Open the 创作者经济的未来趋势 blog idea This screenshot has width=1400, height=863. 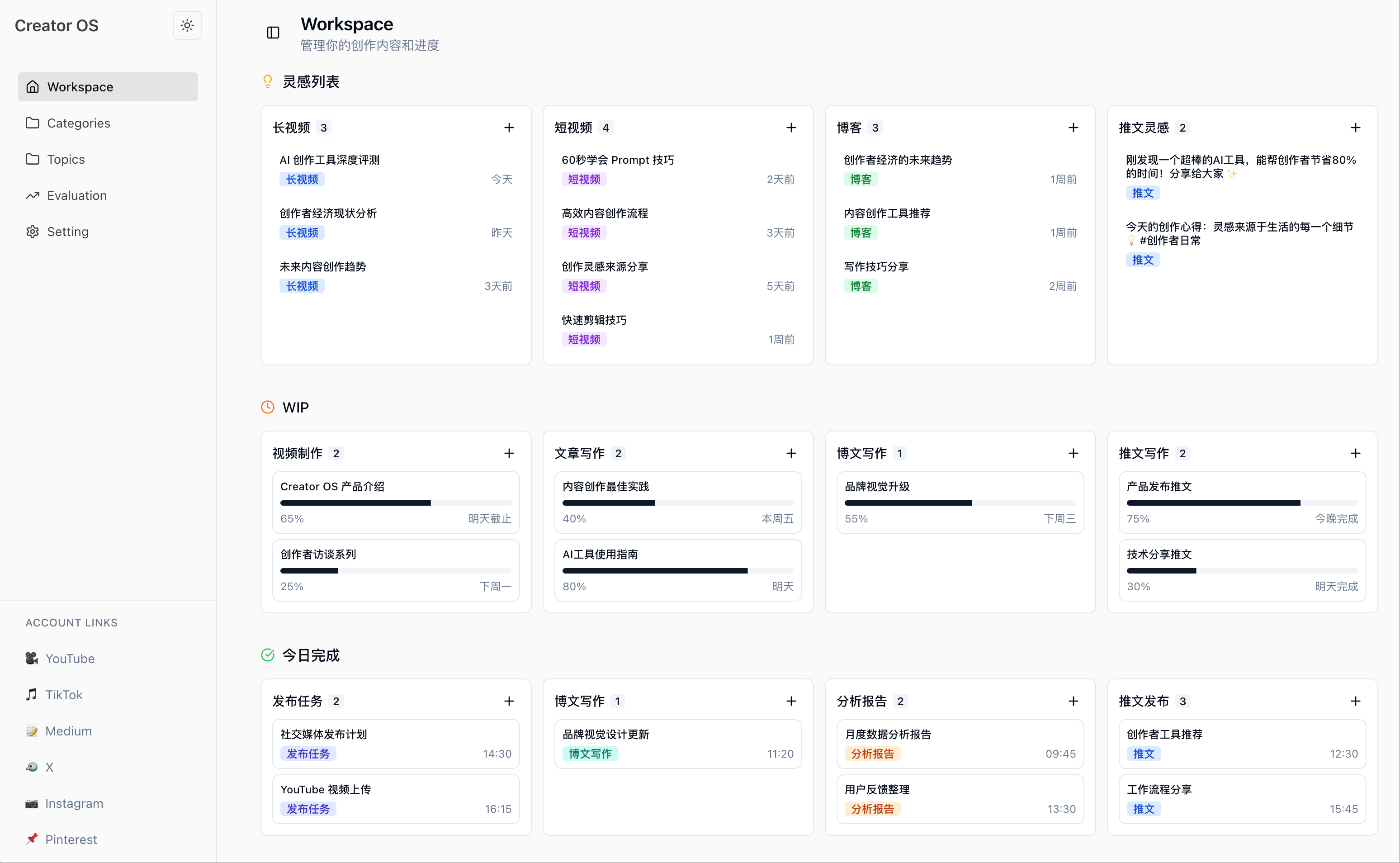click(x=960, y=170)
